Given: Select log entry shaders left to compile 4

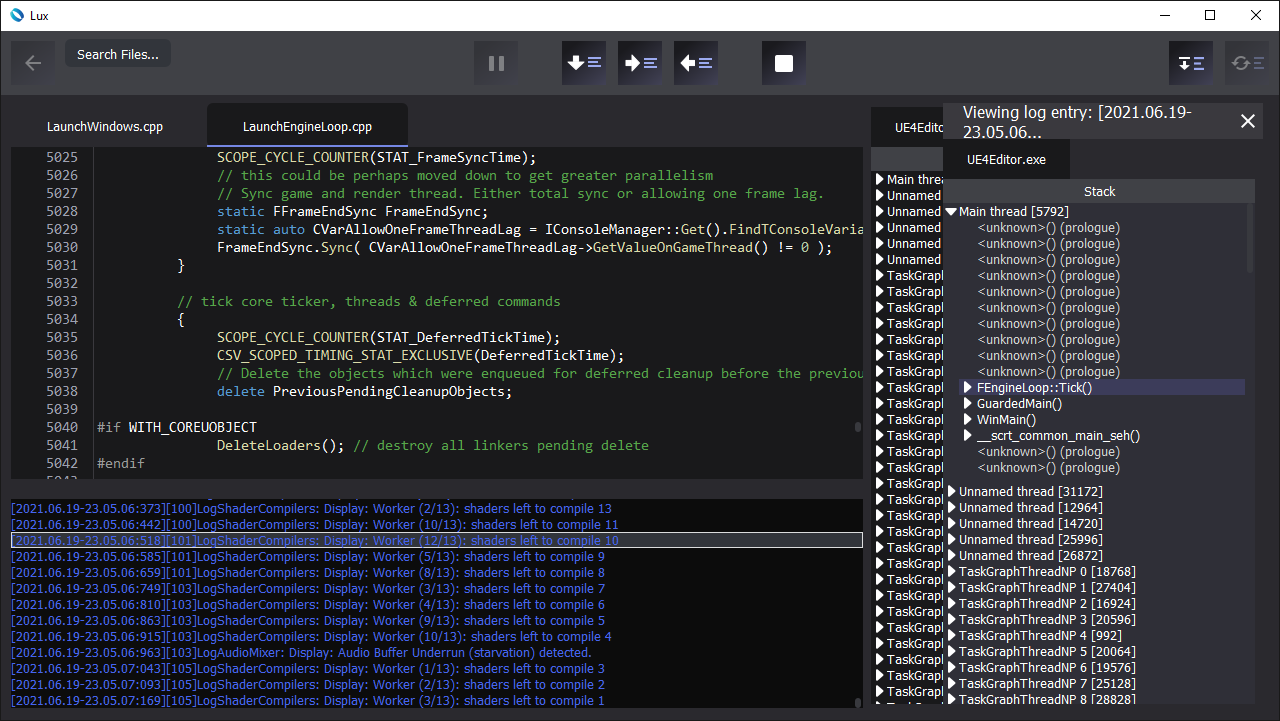Looking at the screenshot, I should coord(437,636).
